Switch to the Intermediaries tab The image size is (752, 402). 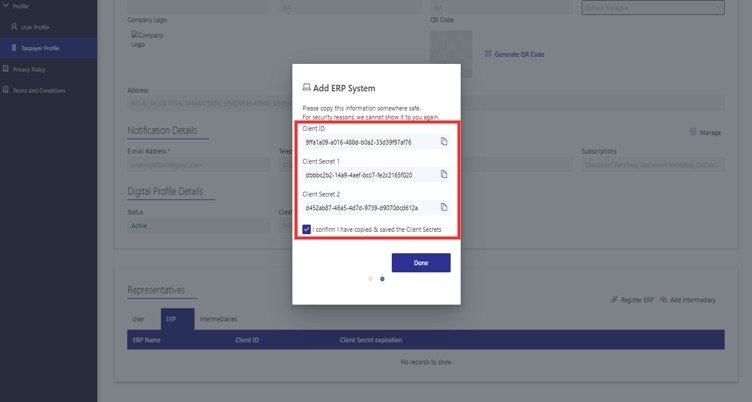(218, 319)
